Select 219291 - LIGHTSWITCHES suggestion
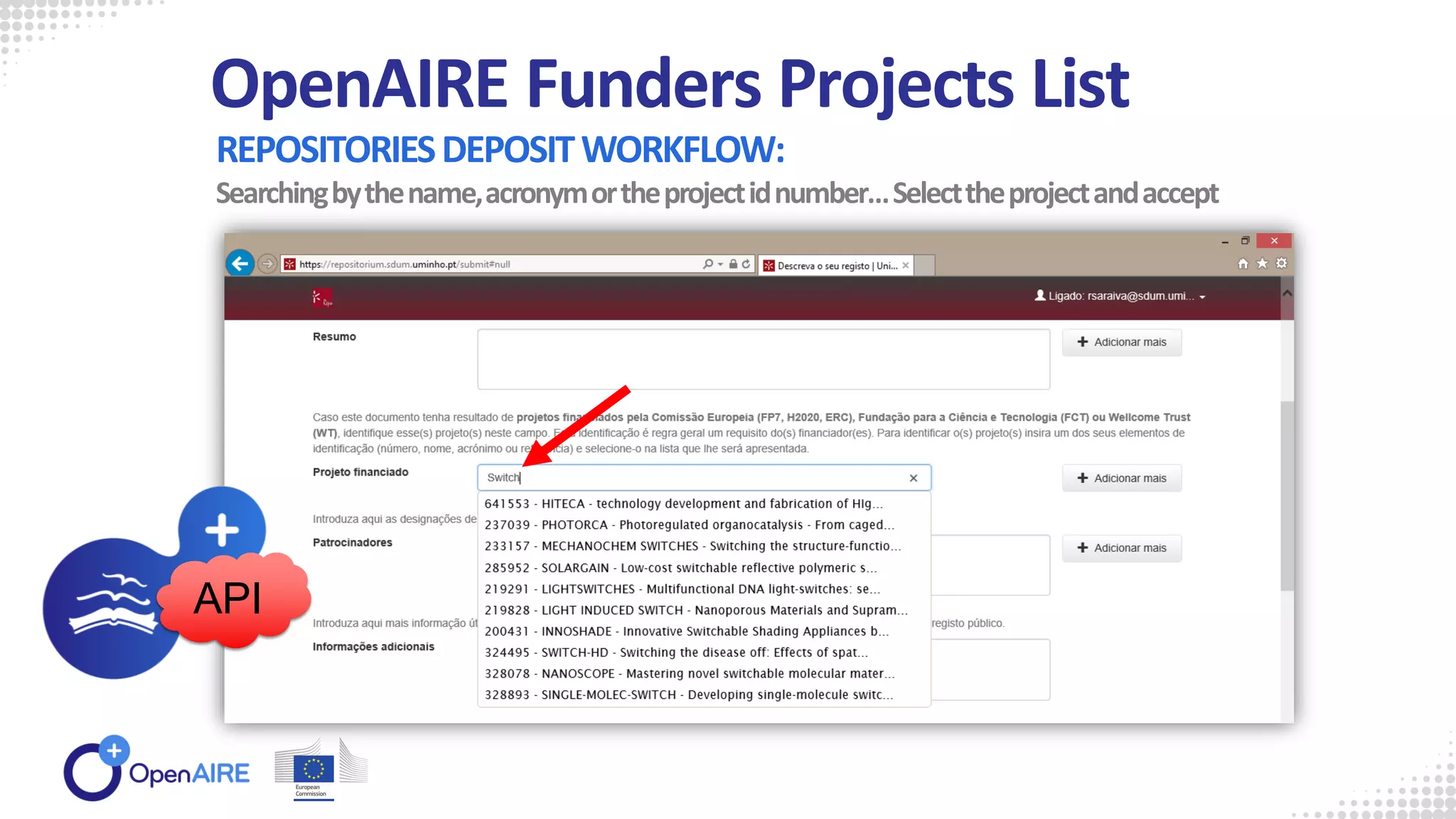 704,589
